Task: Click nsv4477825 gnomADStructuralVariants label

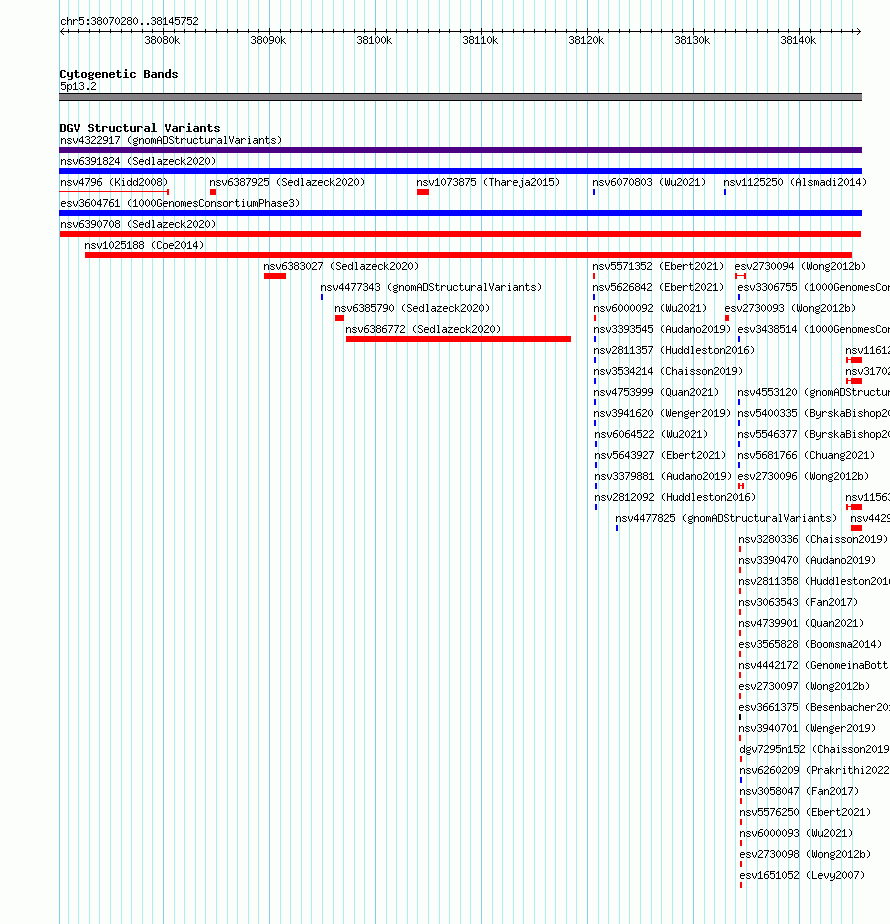Action: [726, 519]
